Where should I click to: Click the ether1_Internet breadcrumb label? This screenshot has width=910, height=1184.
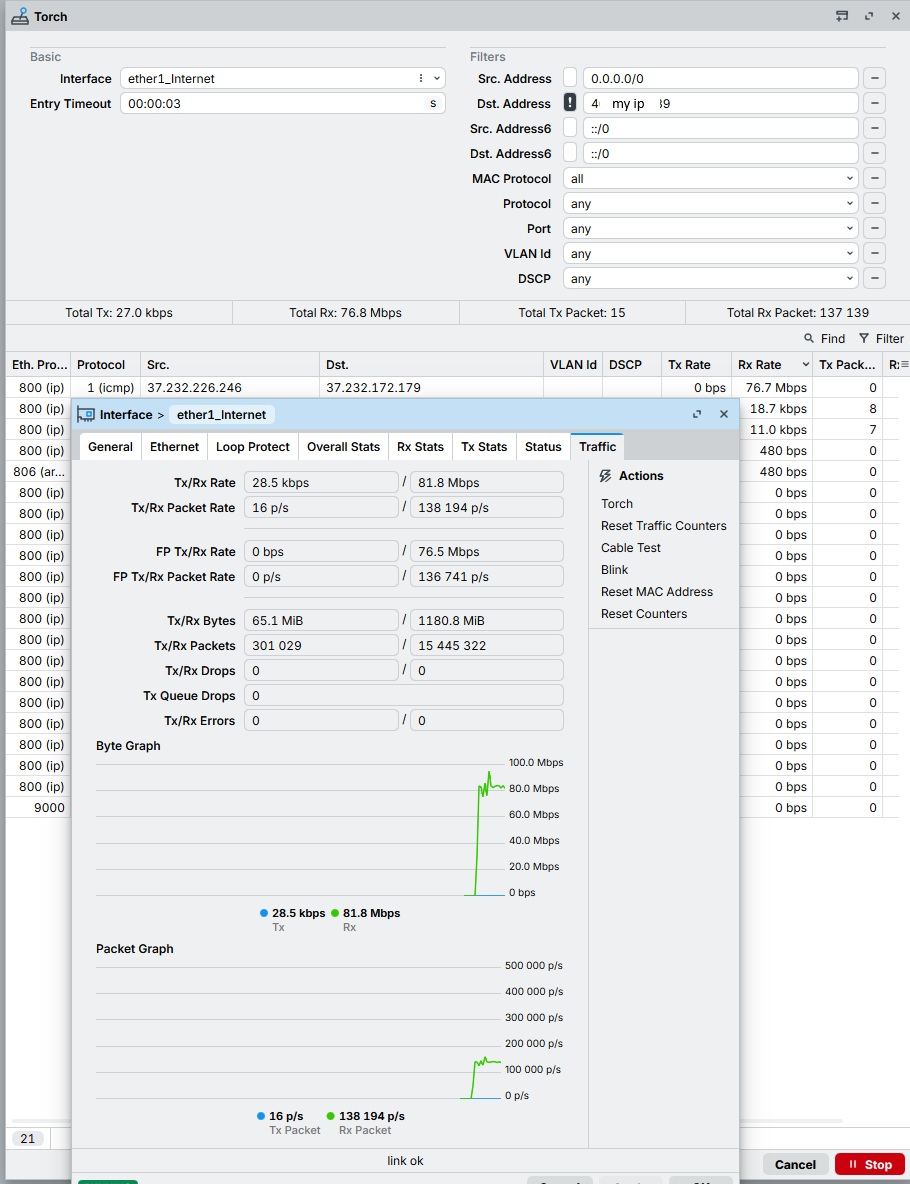[x=221, y=415]
